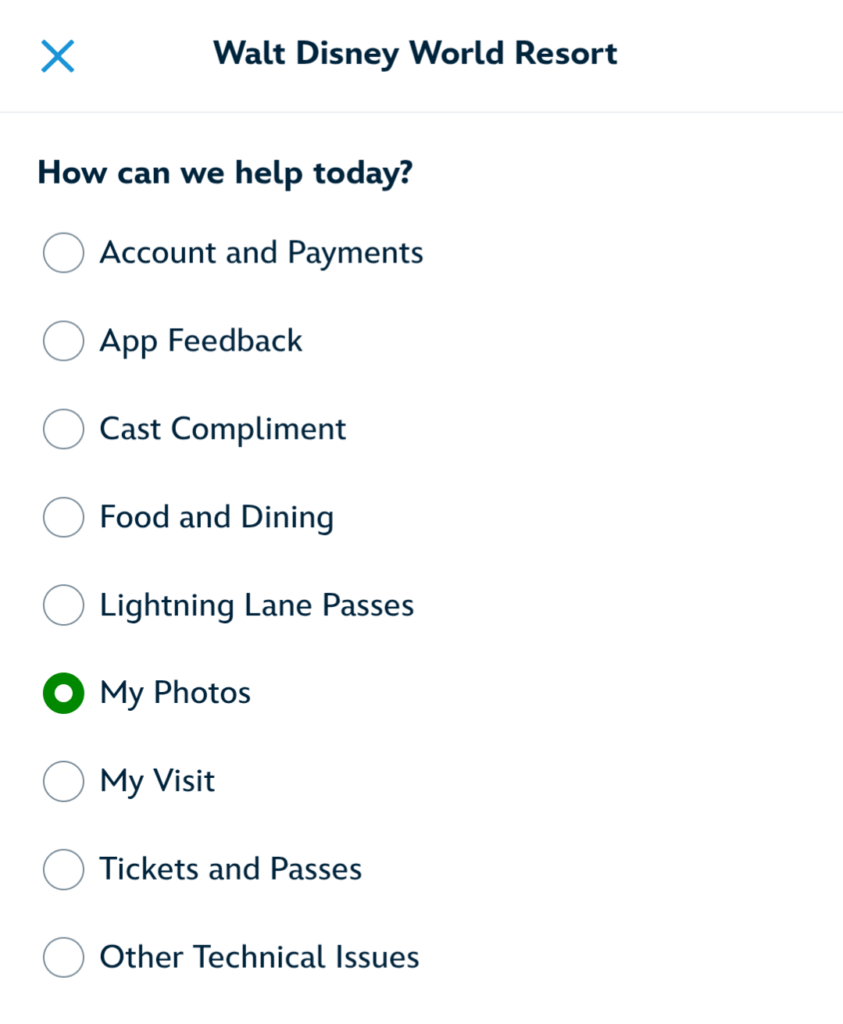
Task: Choose the Tickets and Passes radio circle
Action: (63, 869)
